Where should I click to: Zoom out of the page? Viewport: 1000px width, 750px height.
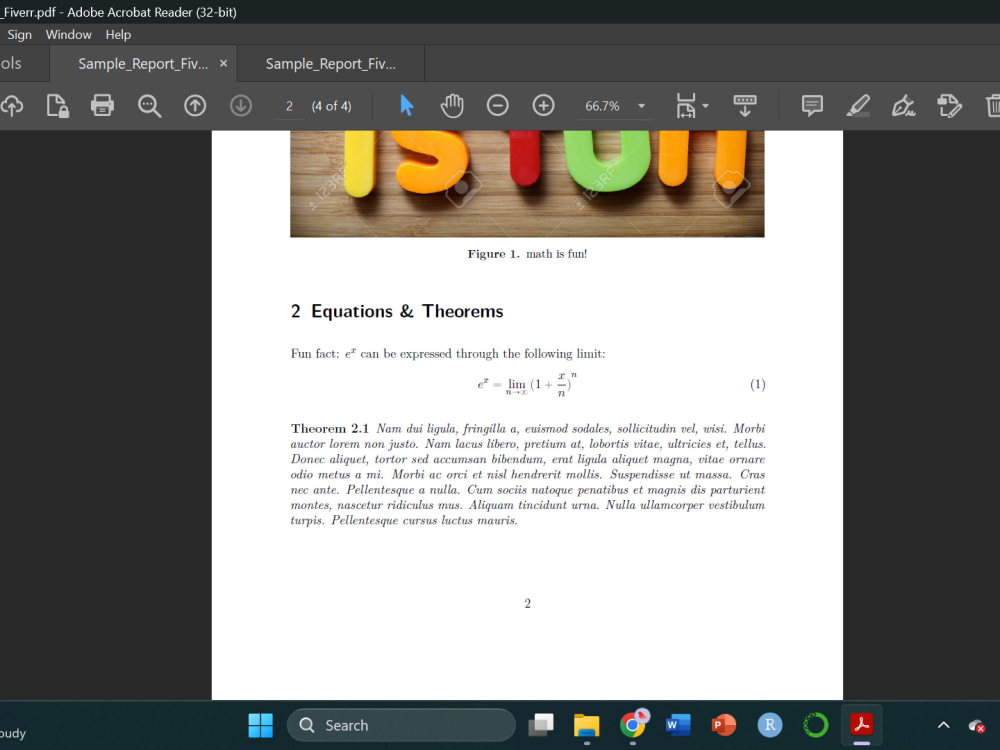click(497, 105)
